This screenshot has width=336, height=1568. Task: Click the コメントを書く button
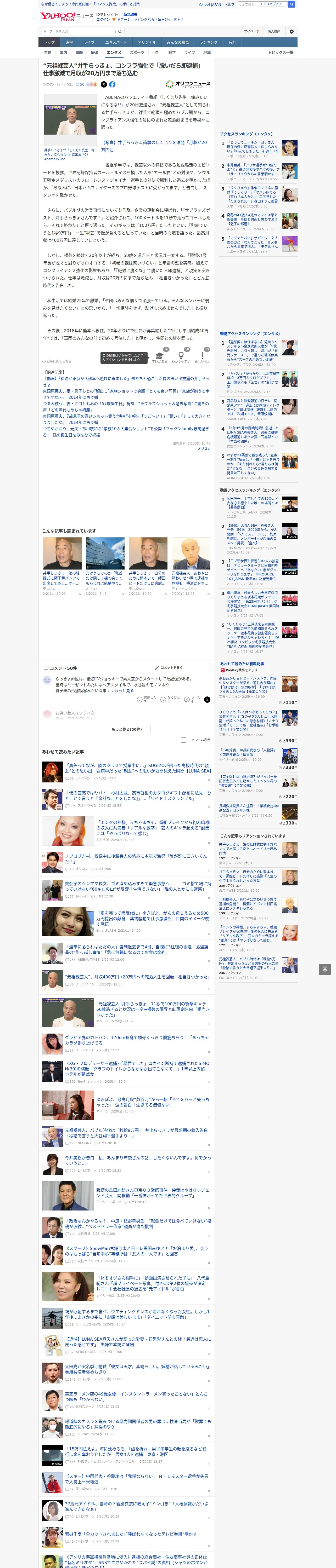pyautogui.click(x=168, y=668)
